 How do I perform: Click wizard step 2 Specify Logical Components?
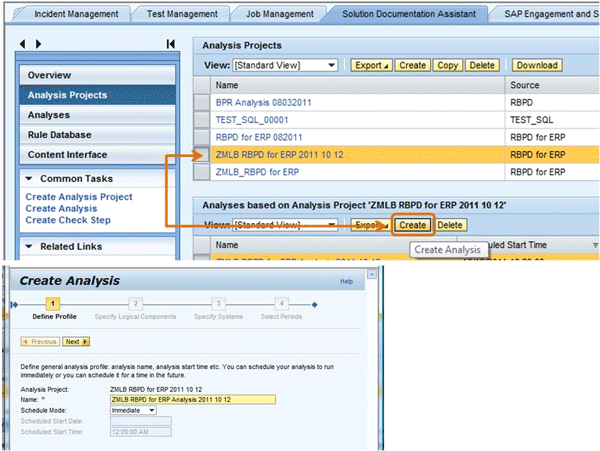point(136,303)
